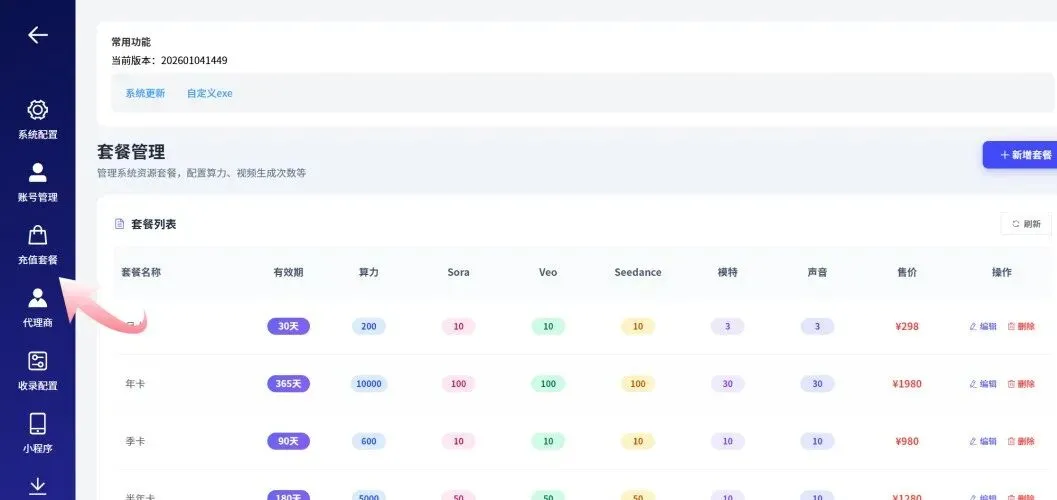Open the 系统更新 link
This screenshot has width=1057, height=500.
[145, 93]
